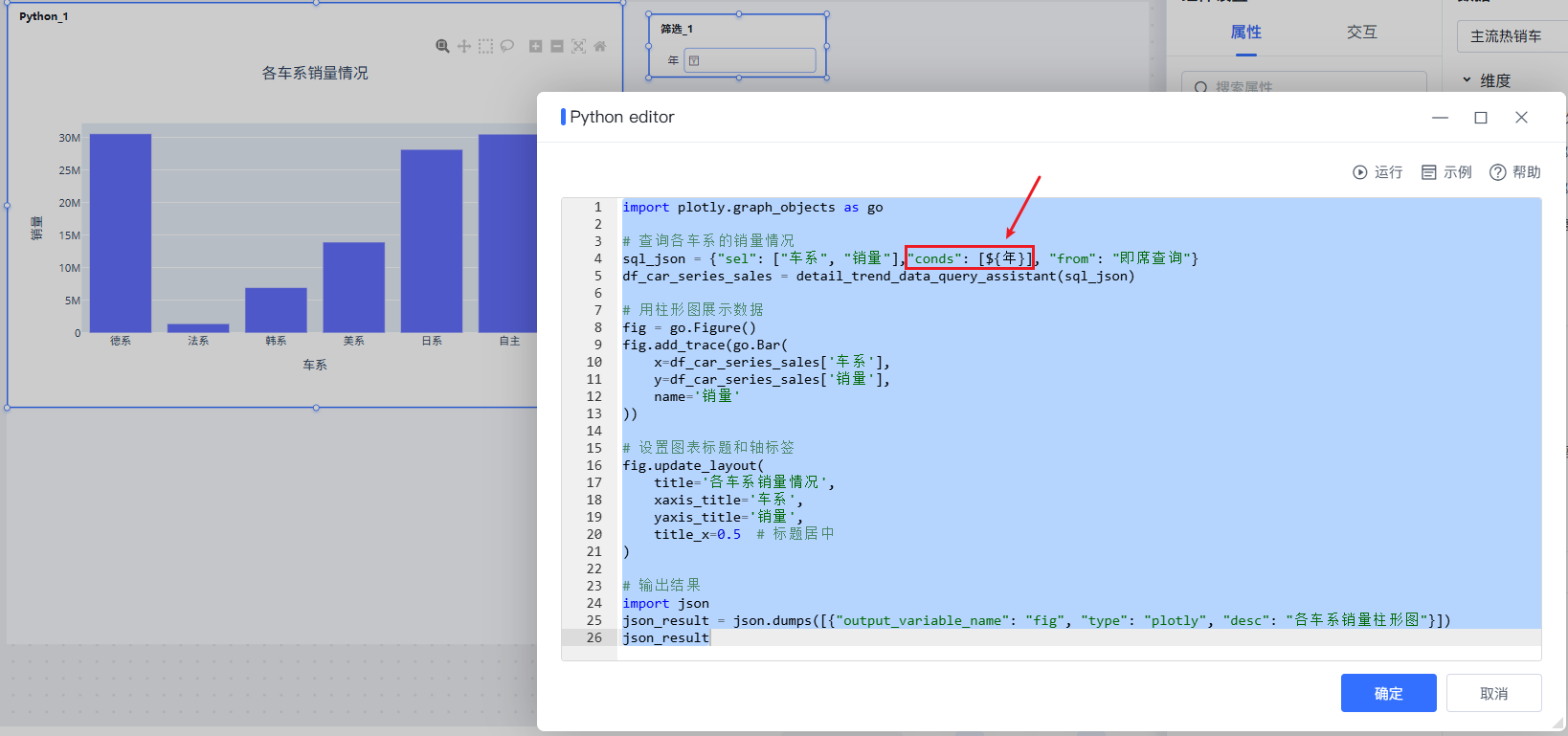Open the 主流热销车 dataset dropdown

1512,36
